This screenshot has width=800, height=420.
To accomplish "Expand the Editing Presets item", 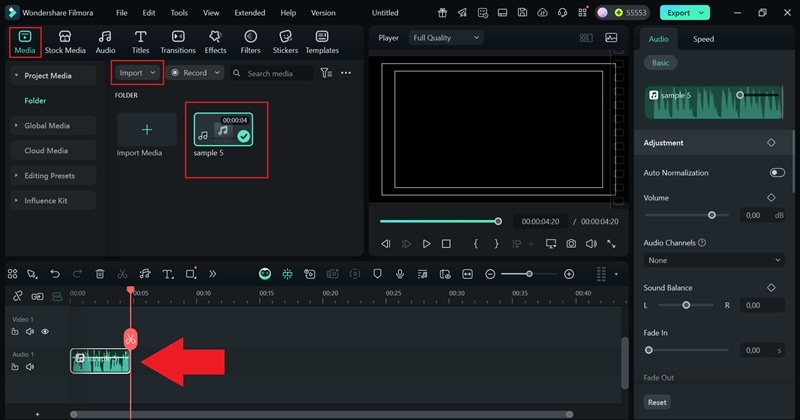I will [16, 176].
